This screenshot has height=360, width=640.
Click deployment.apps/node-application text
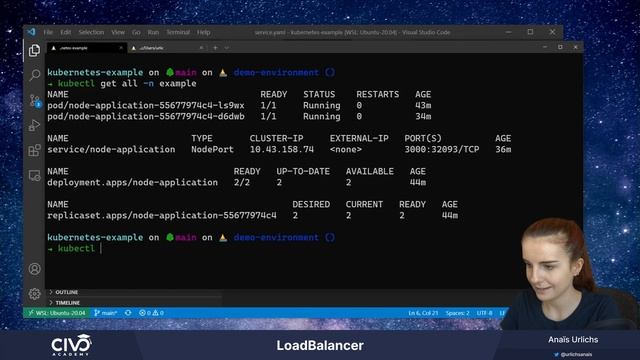pos(132,182)
